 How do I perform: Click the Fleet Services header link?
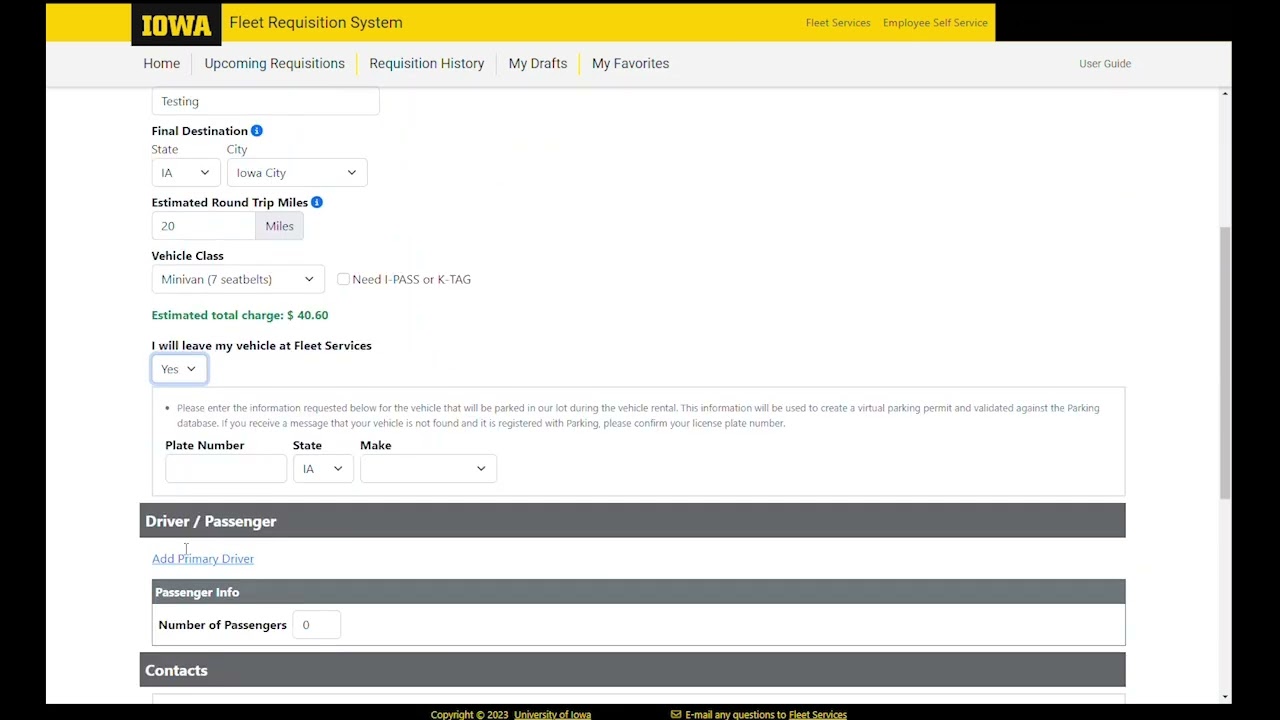[x=838, y=22]
